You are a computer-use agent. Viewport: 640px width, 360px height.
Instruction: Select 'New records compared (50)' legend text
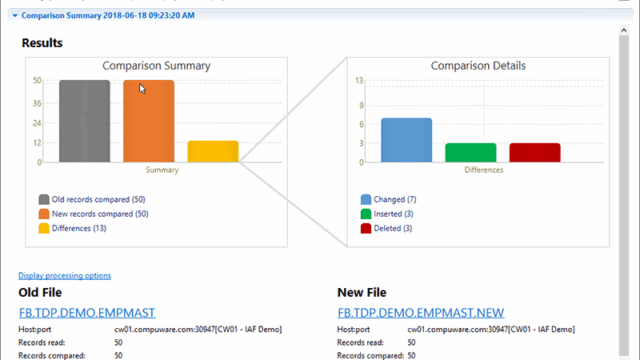point(100,214)
